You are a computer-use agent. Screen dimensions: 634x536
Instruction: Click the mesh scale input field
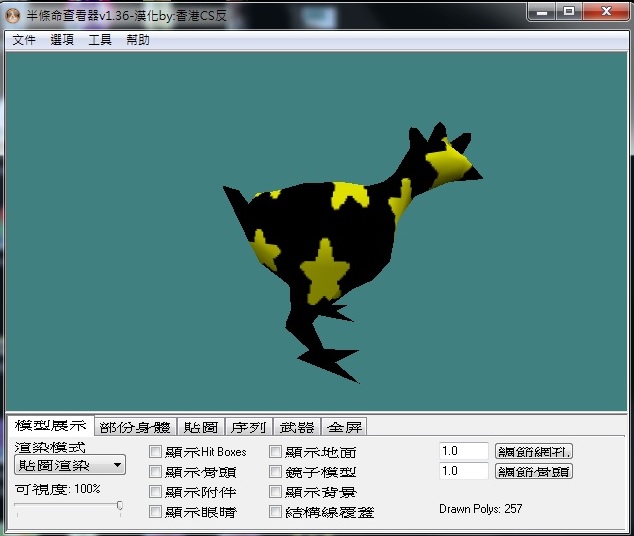(x=463, y=451)
